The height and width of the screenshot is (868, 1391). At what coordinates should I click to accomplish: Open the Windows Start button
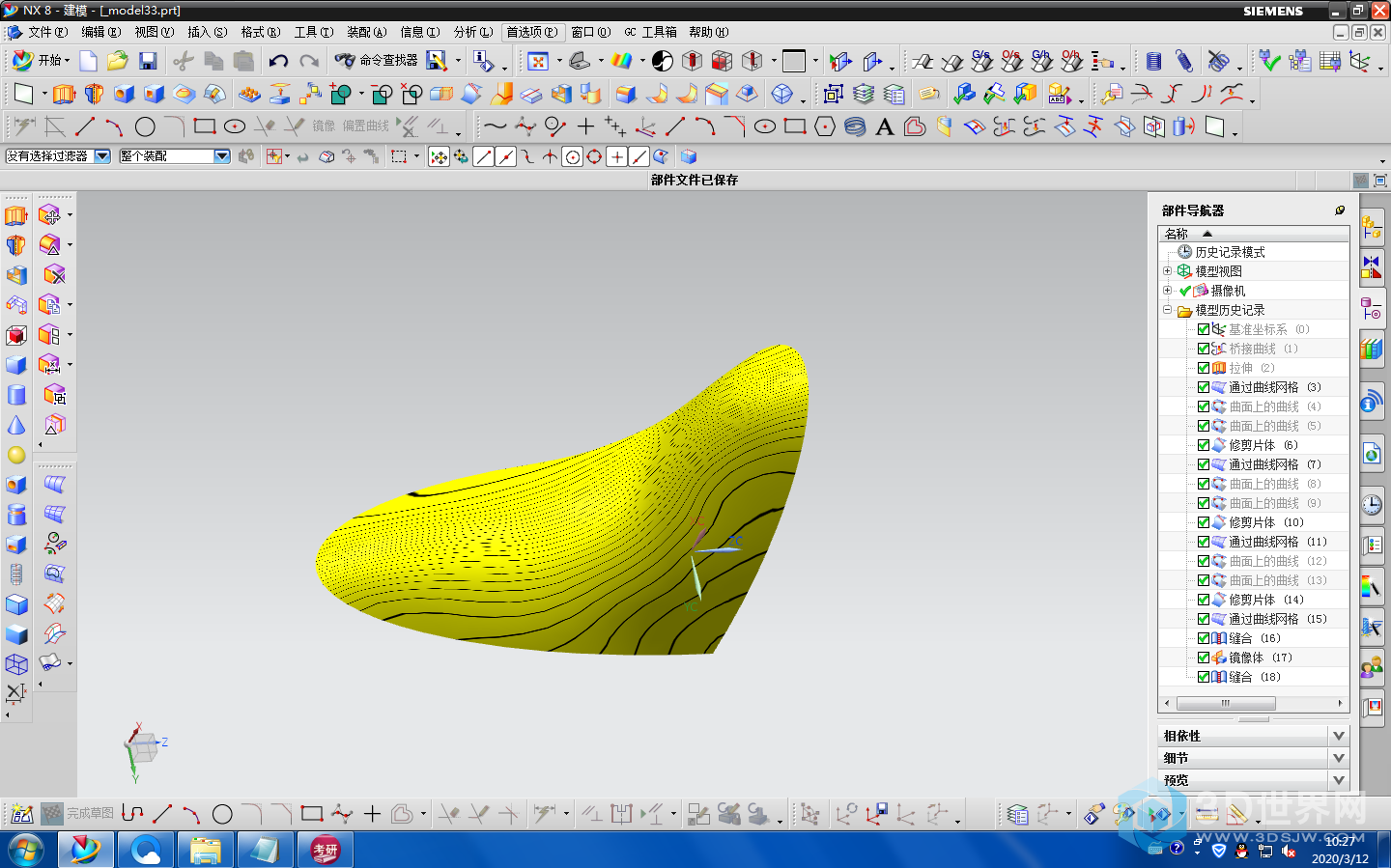(x=26, y=851)
